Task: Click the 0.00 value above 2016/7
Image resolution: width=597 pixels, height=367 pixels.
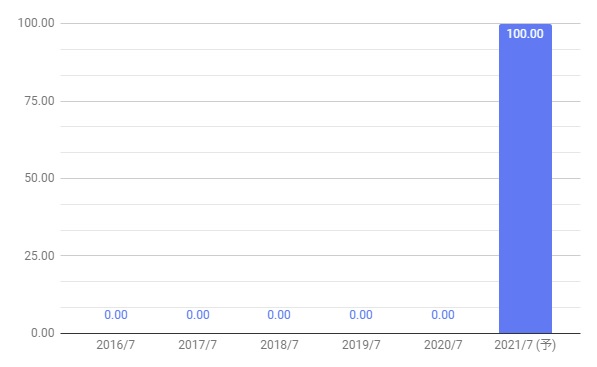Action: click(116, 315)
